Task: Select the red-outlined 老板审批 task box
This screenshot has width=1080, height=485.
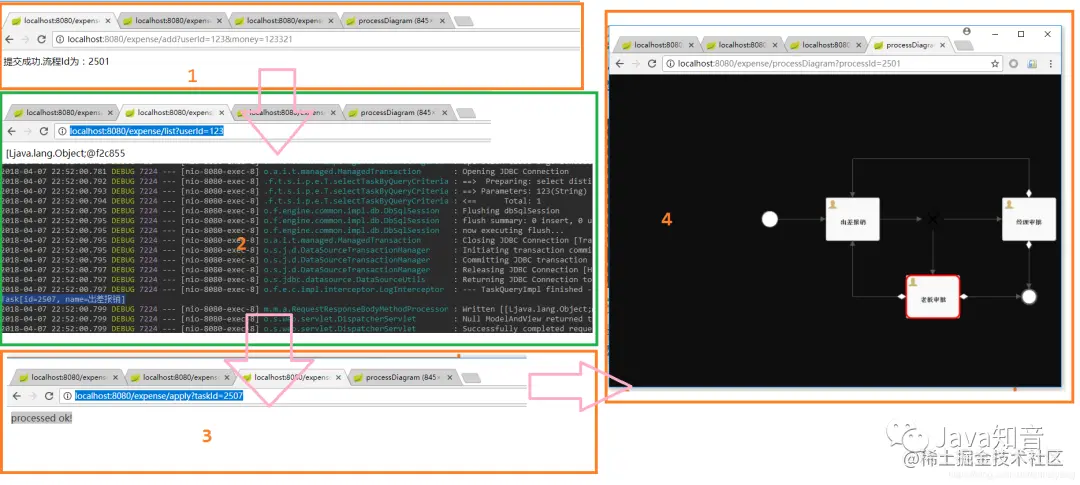Action: coord(933,297)
